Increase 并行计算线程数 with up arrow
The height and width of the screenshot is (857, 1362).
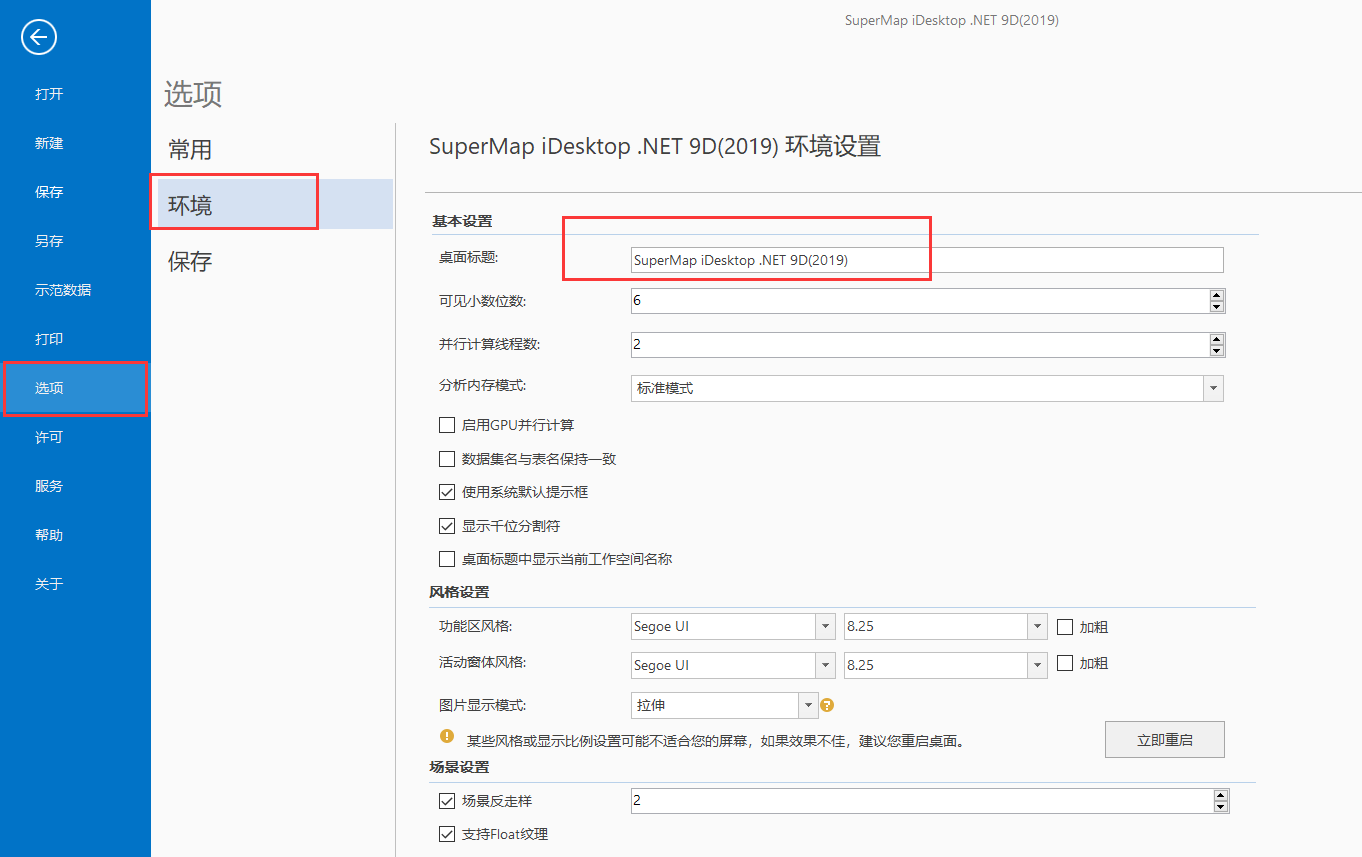(1216, 339)
